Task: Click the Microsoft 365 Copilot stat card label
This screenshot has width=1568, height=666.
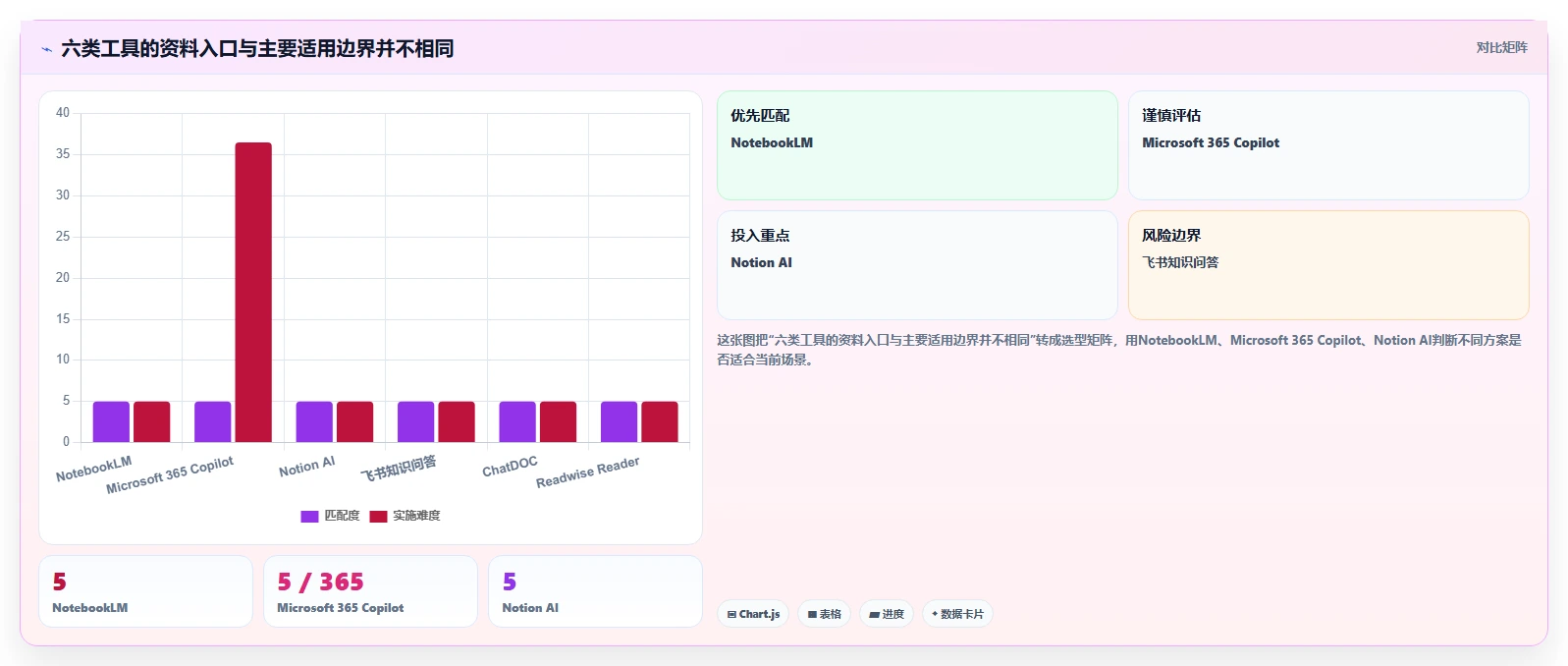Action: click(341, 608)
